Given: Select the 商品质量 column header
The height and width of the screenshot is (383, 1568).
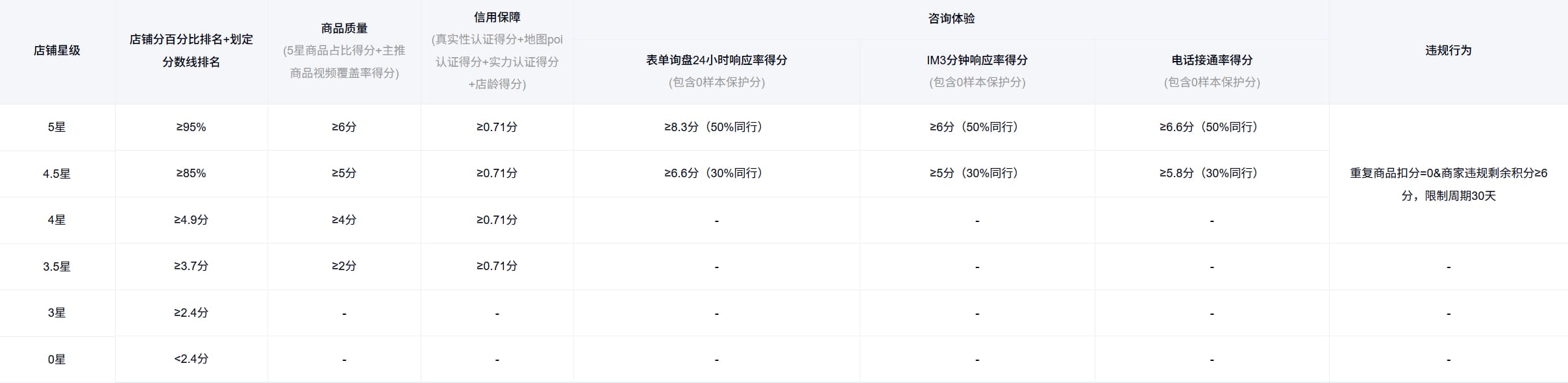Looking at the screenshot, I should pyautogui.click(x=344, y=29).
